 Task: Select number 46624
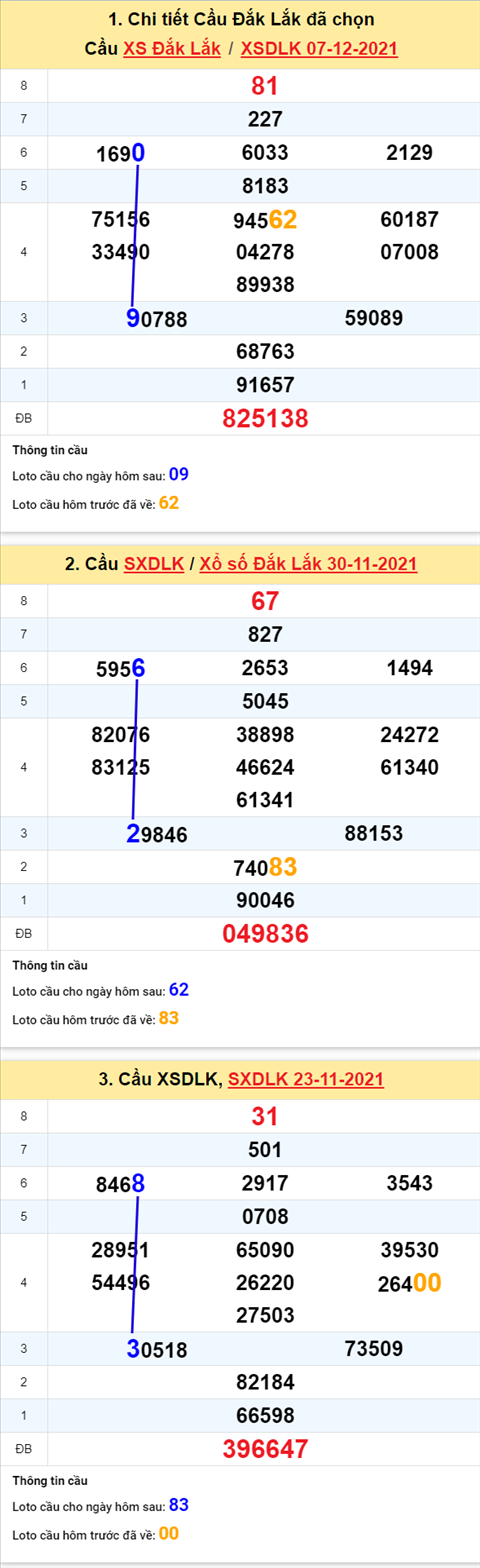tap(265, 767)
